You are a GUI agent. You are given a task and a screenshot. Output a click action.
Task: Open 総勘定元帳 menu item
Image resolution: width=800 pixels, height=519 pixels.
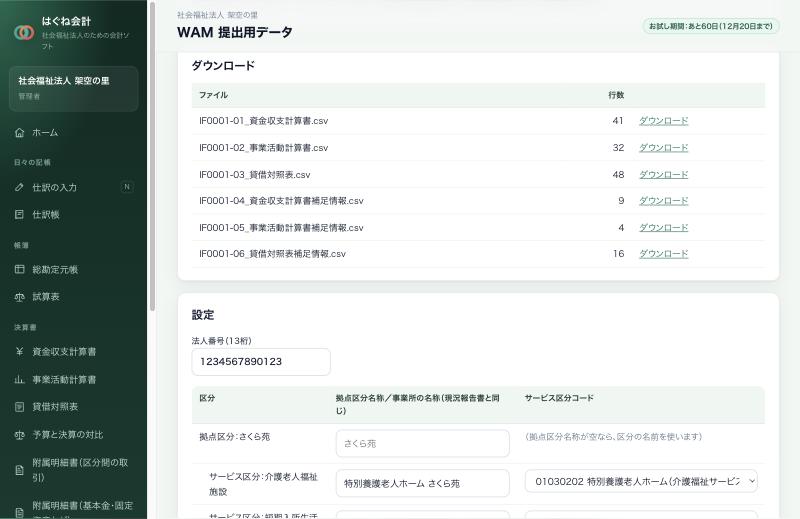73,269
